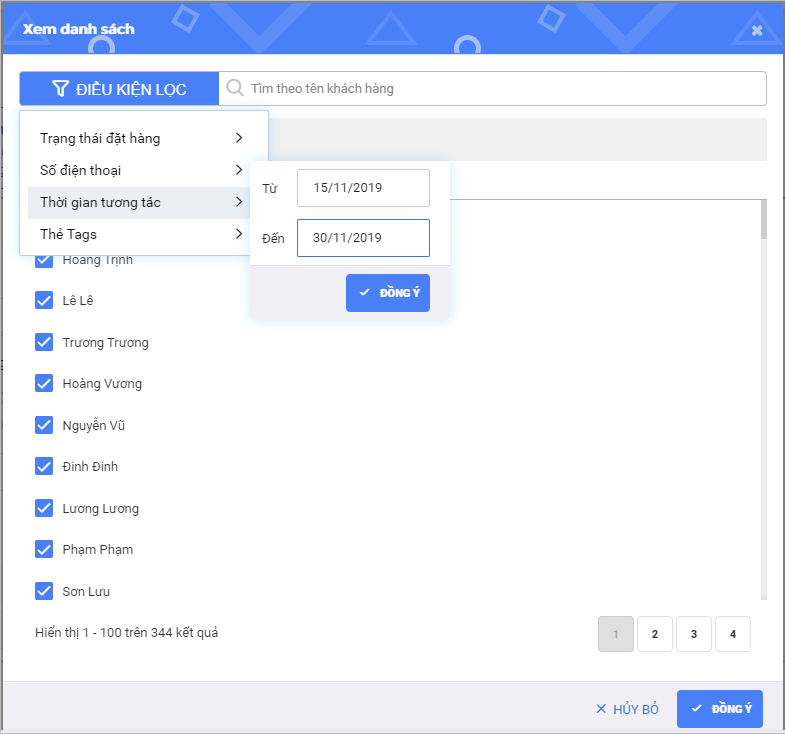The image size is (785, 734).
Task: Select Thời gian tương tác menu item
Action: pos(100,202)
